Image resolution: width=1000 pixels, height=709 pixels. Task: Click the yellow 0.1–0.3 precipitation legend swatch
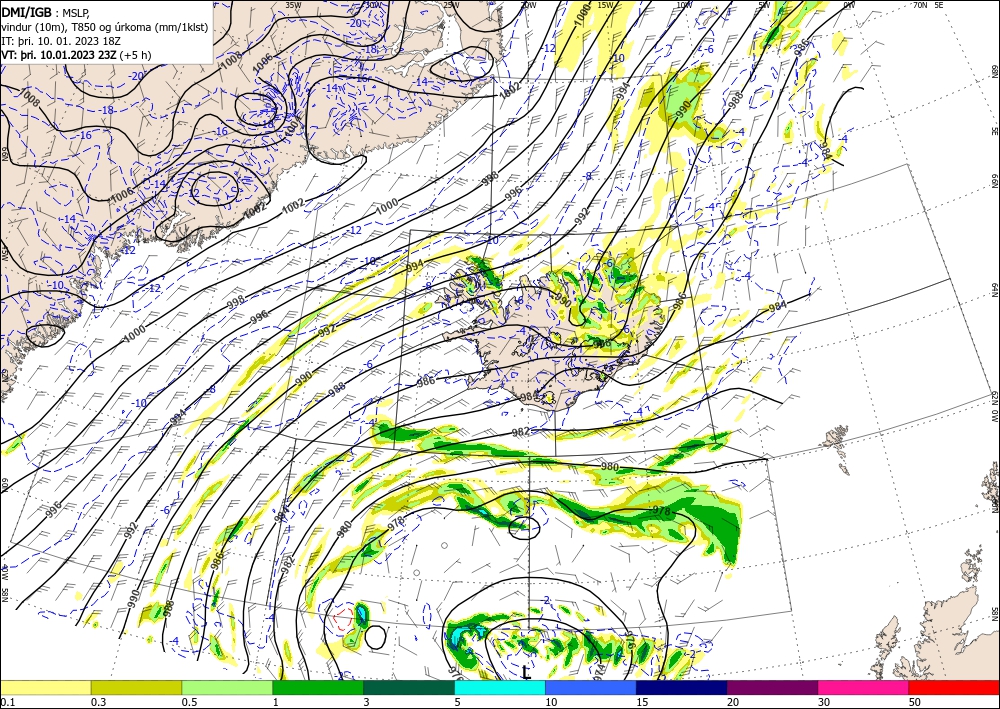tap(45, 687)
